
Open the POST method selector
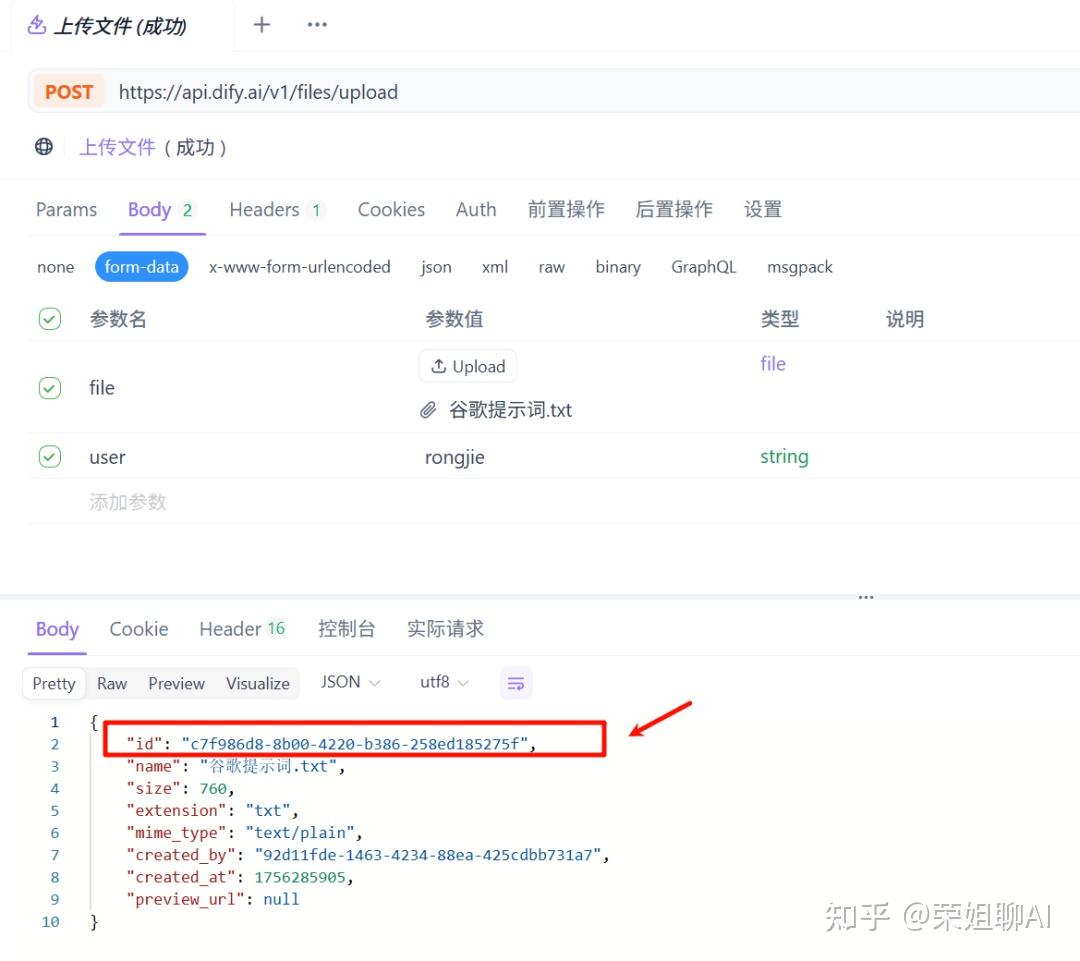(68, 91)
